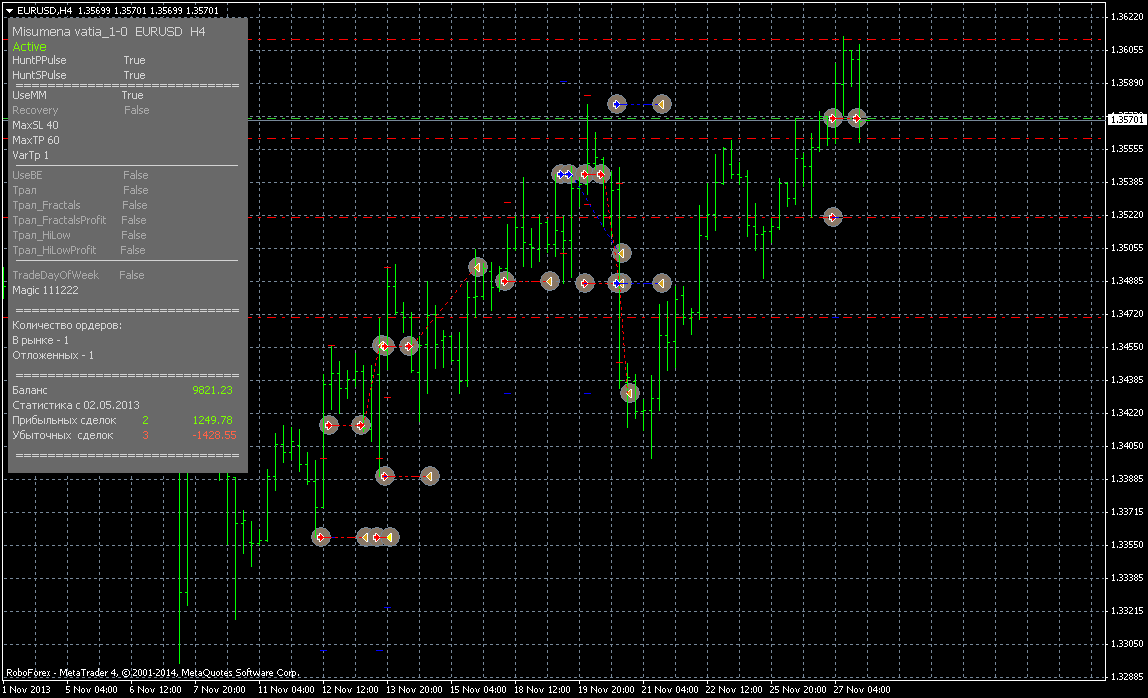The image size is (1148, 698).
Task: Click the 1.32885 price on the scale
Action: 1128,677
